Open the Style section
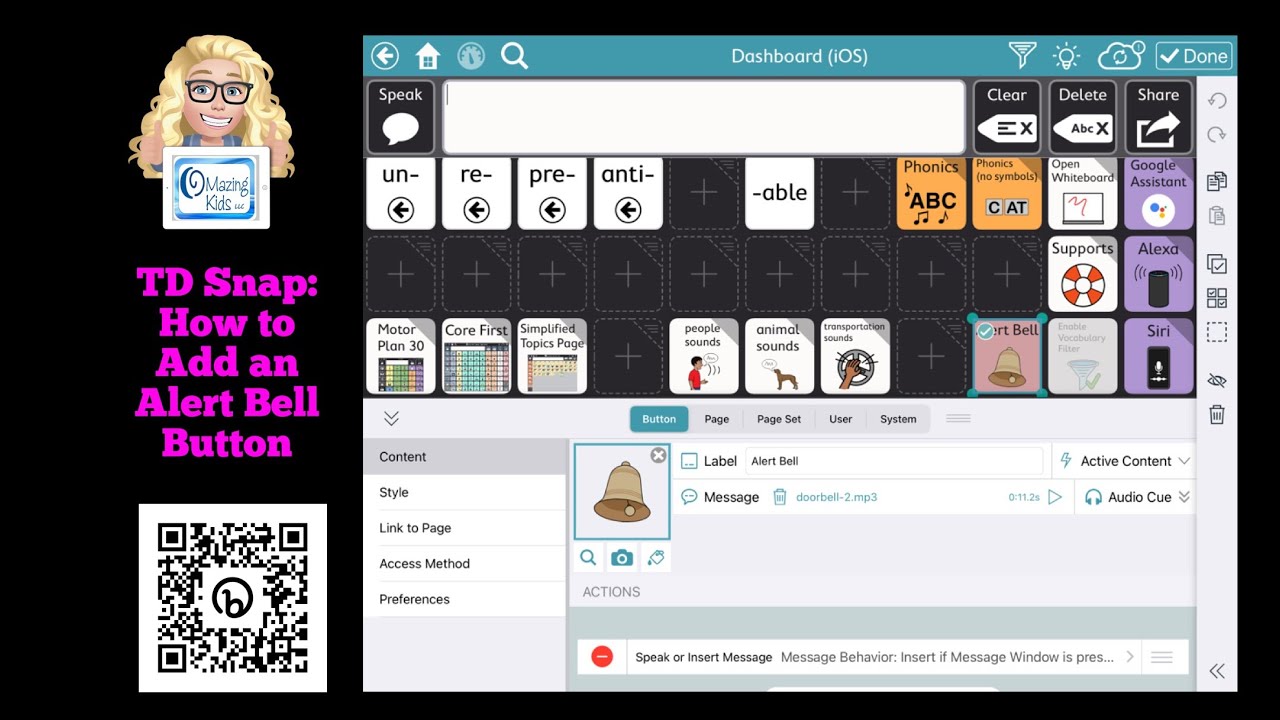This screenshot has width=1280, height=720. (x=465, y=492)
